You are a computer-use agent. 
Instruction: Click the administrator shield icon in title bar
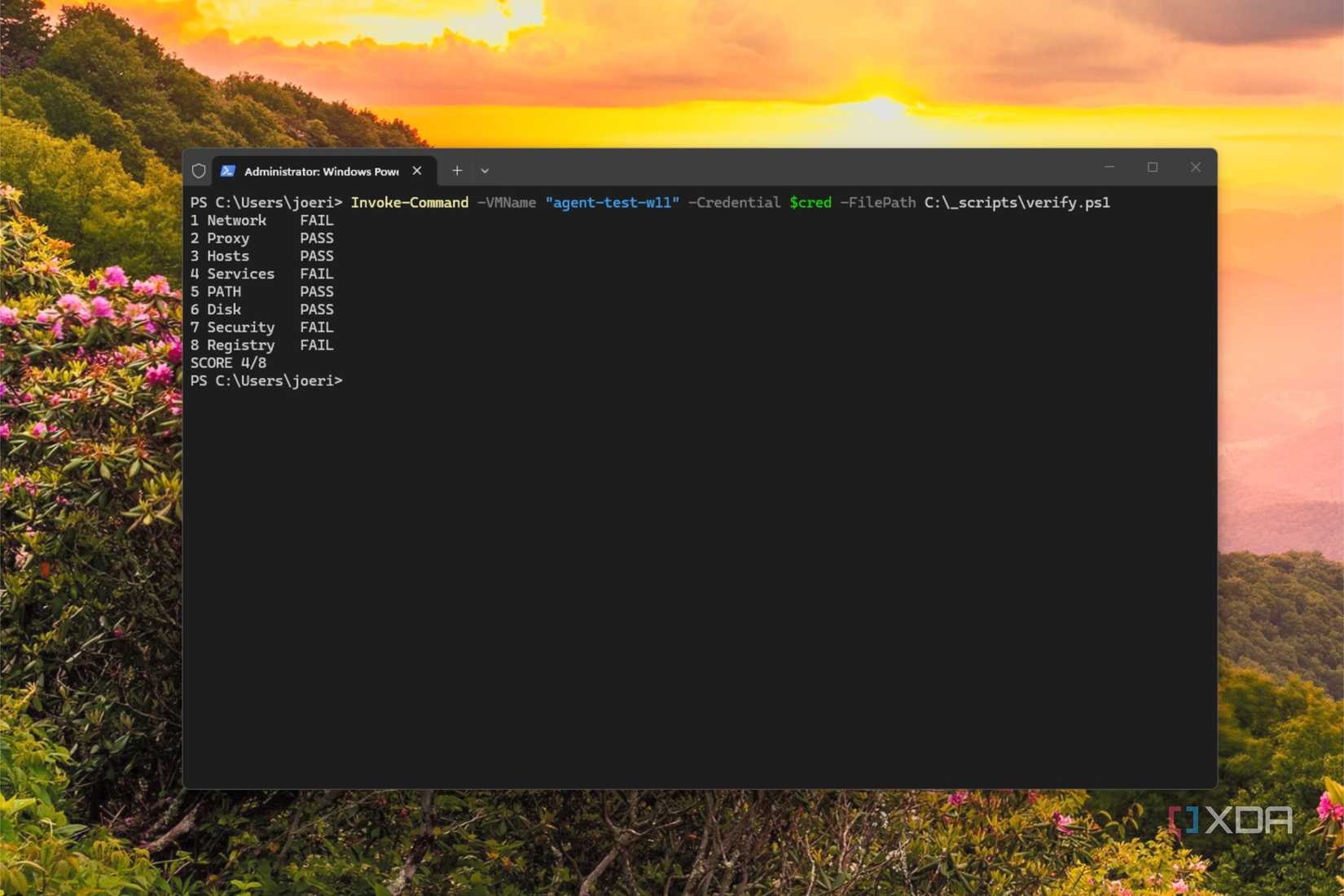point(199,171)
